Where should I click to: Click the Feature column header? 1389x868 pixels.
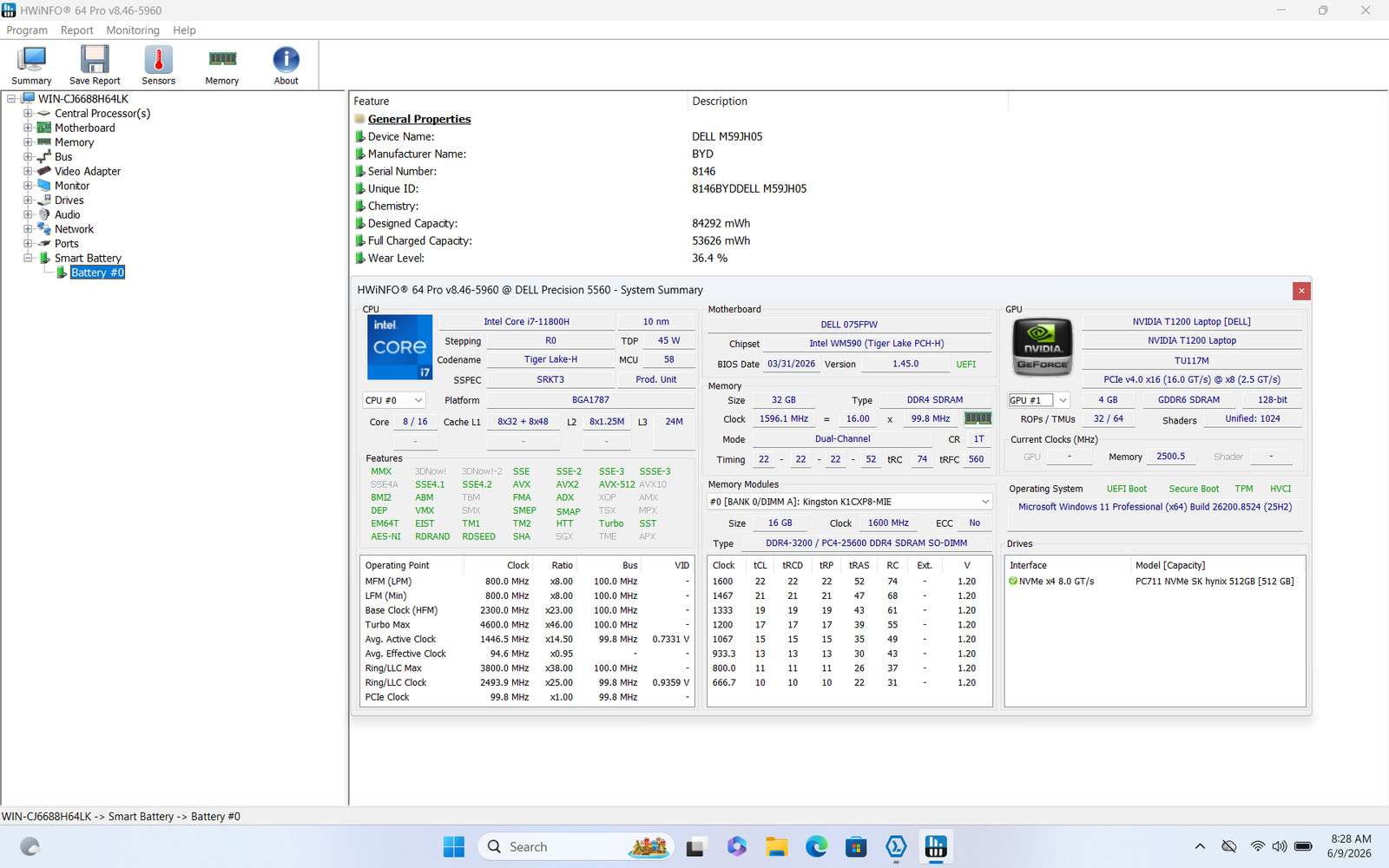518,102
